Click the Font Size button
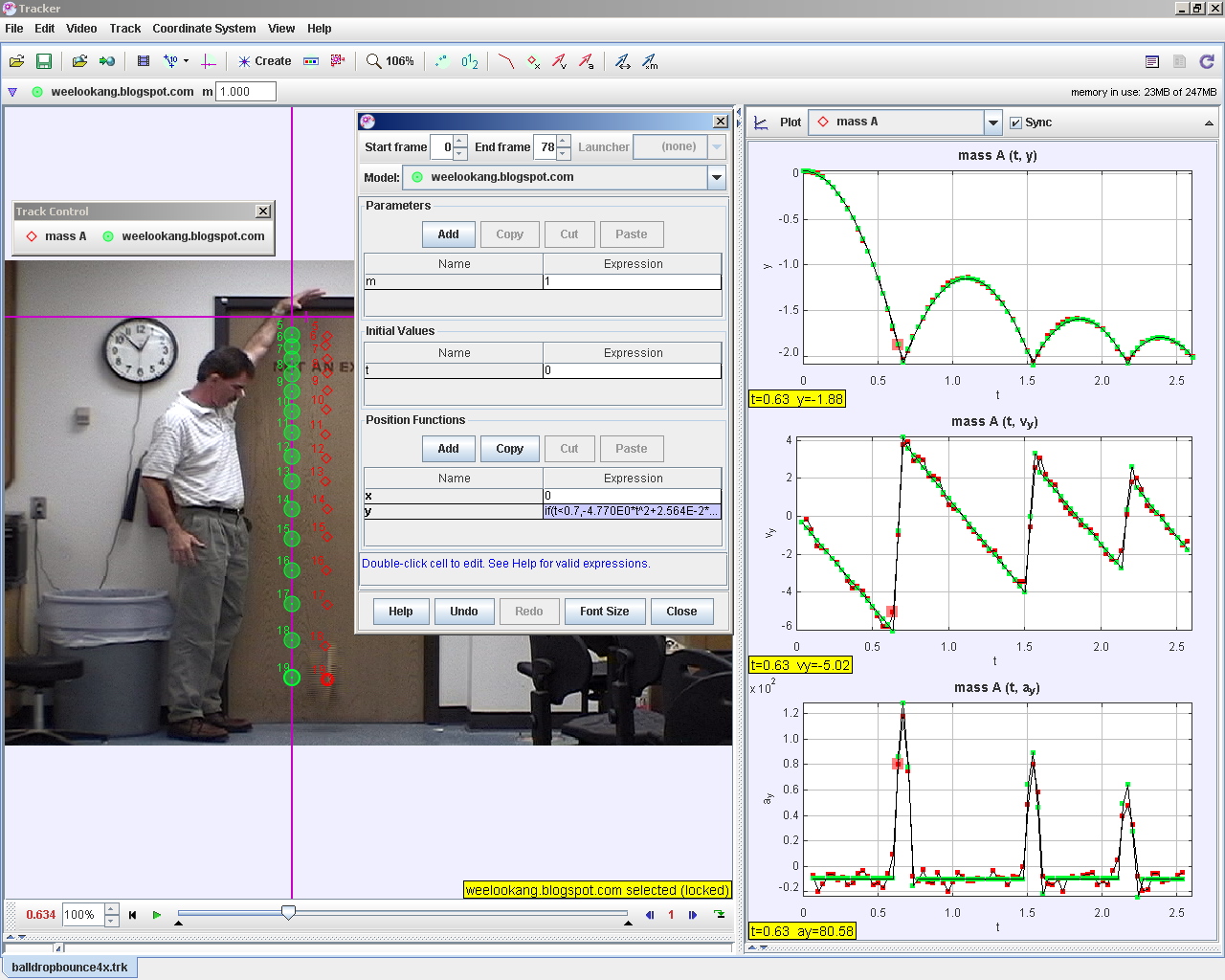The width and height of the screenshot is (1225, 980). [x=604, y=612]
